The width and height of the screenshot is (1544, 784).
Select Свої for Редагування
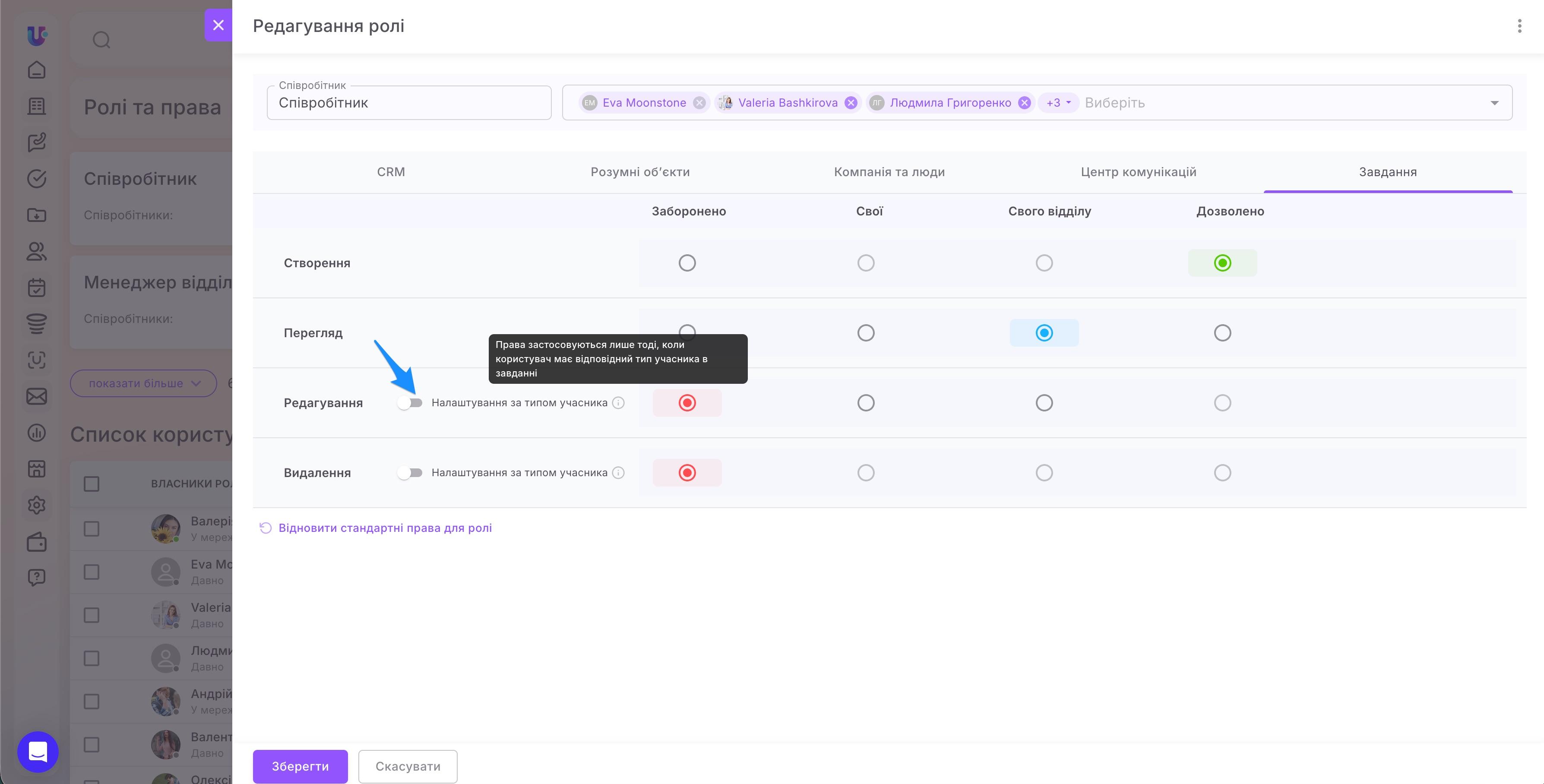[866, 403]
